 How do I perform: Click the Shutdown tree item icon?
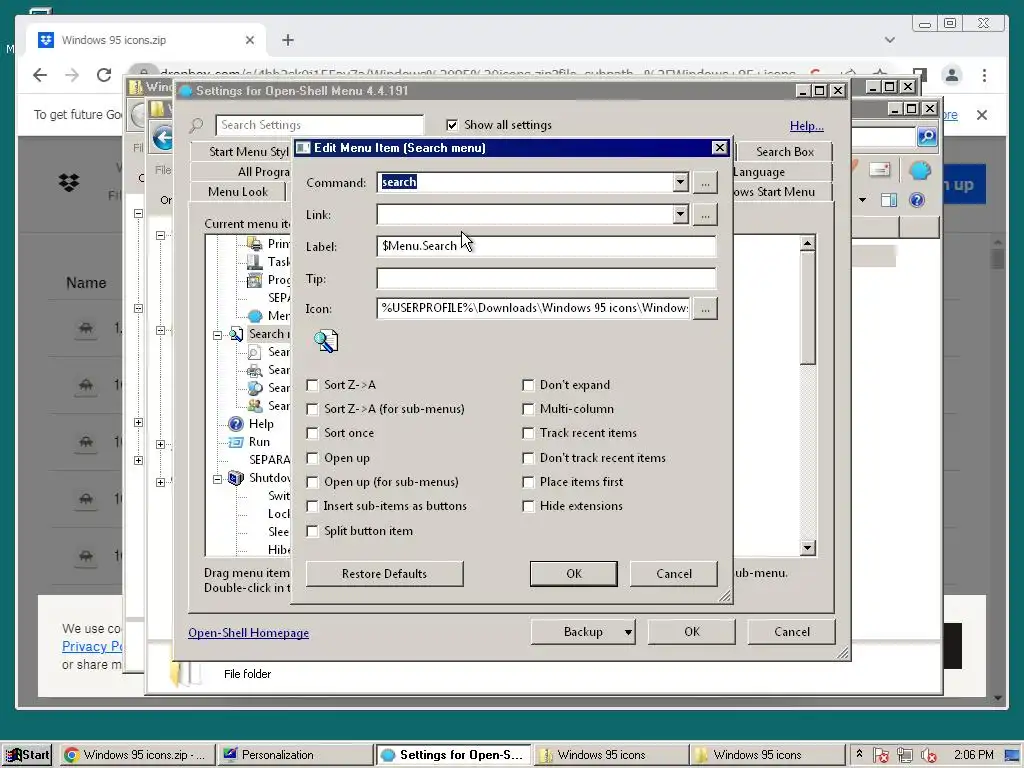[236, 478]
